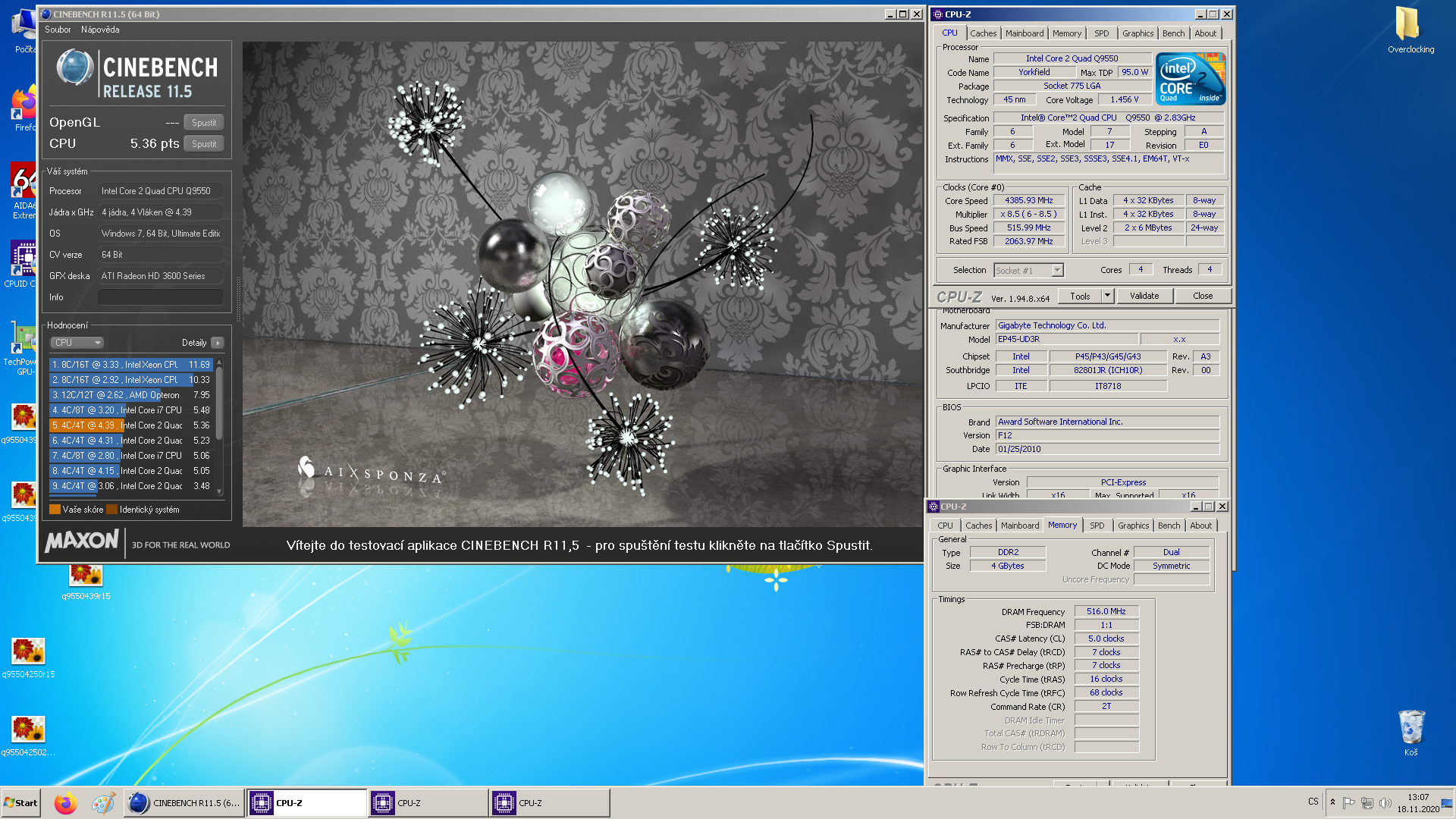Click the Detaily arrow button
This screenshot has height=819, width=1456.
218,343
